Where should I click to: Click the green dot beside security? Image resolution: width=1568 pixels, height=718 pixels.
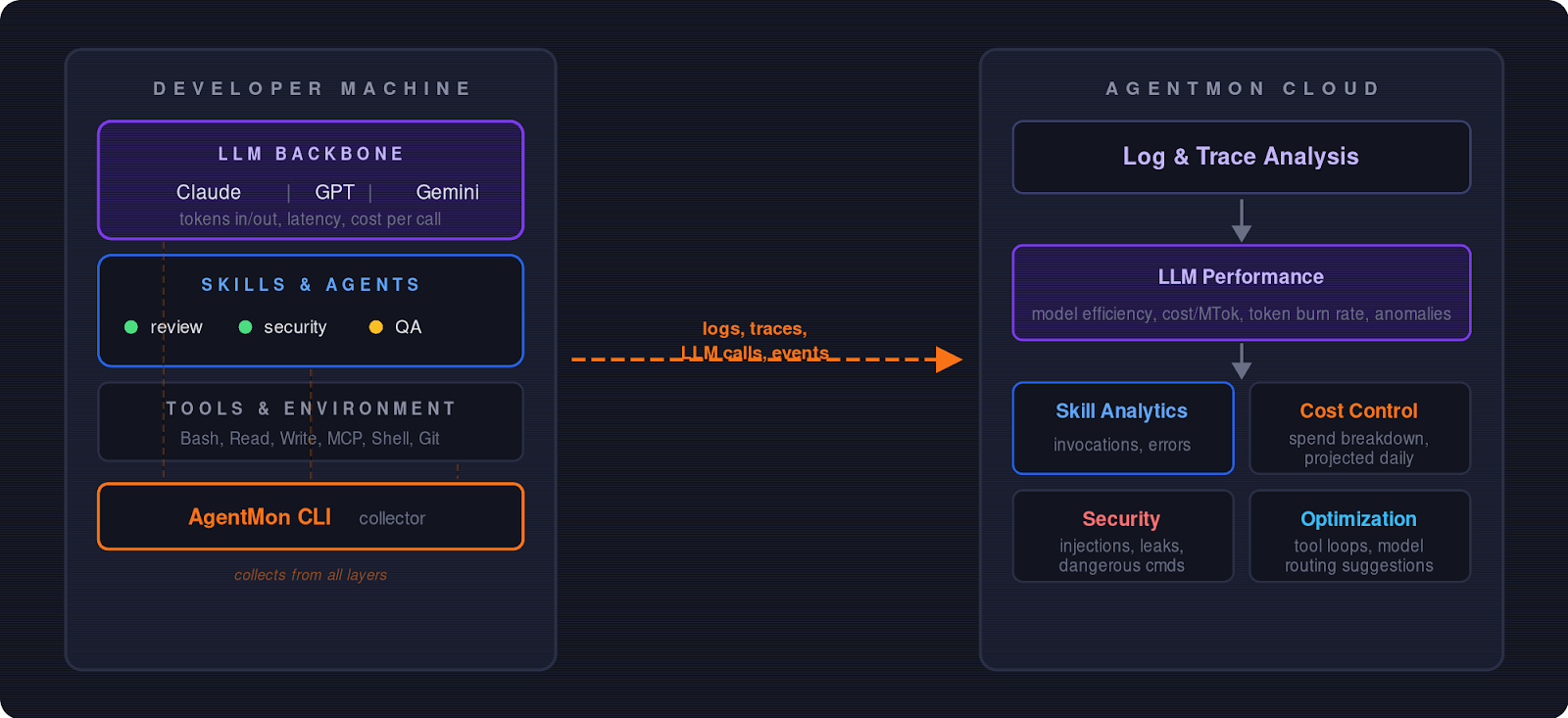tap(245, 327)
